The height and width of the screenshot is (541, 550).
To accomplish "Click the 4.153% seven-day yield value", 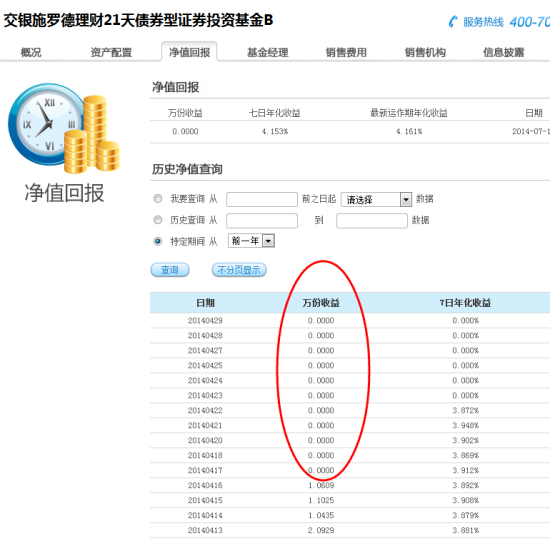I will coord(275,132).
